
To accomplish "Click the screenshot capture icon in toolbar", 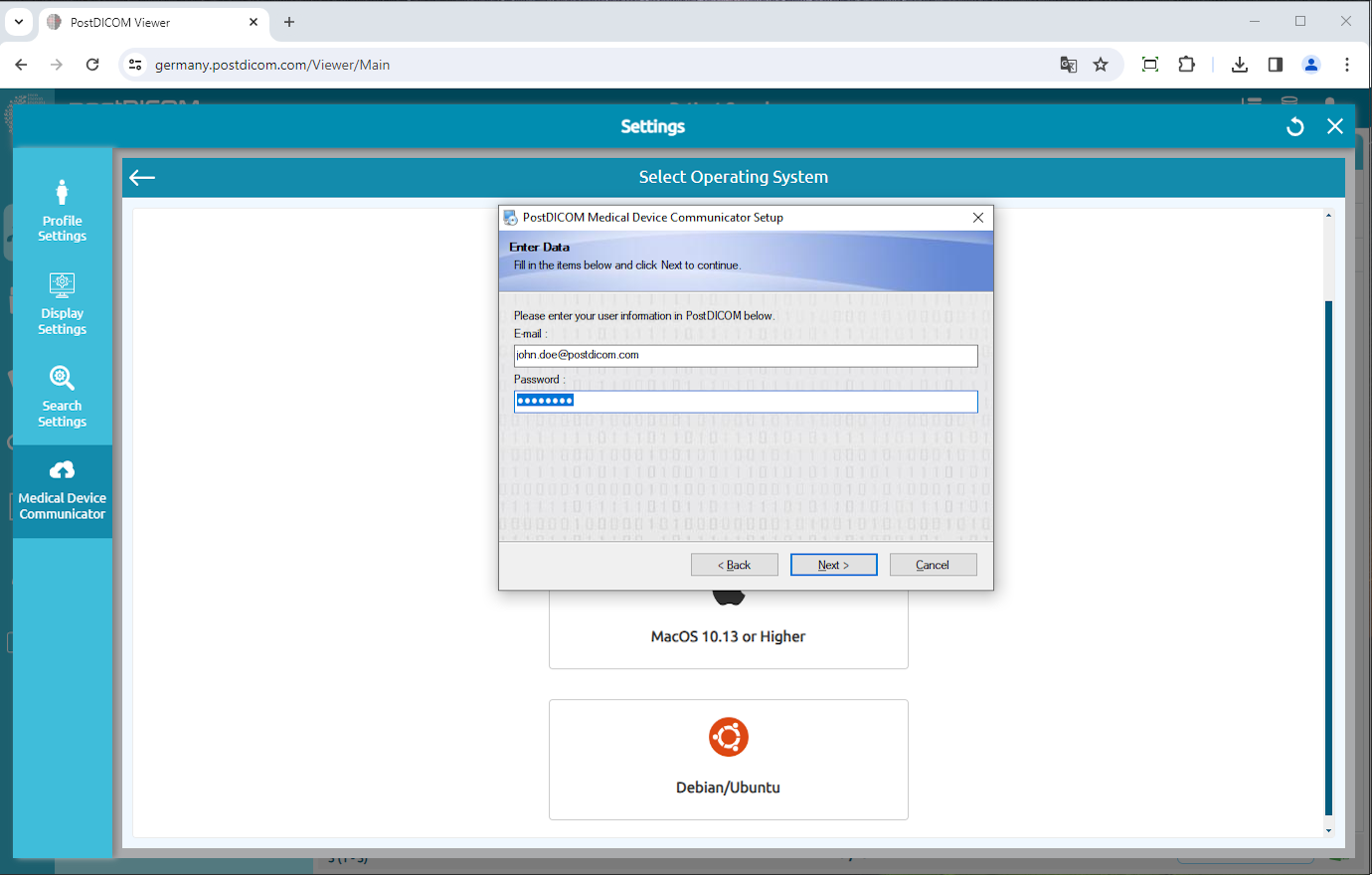I will [x=1150, y=65].
